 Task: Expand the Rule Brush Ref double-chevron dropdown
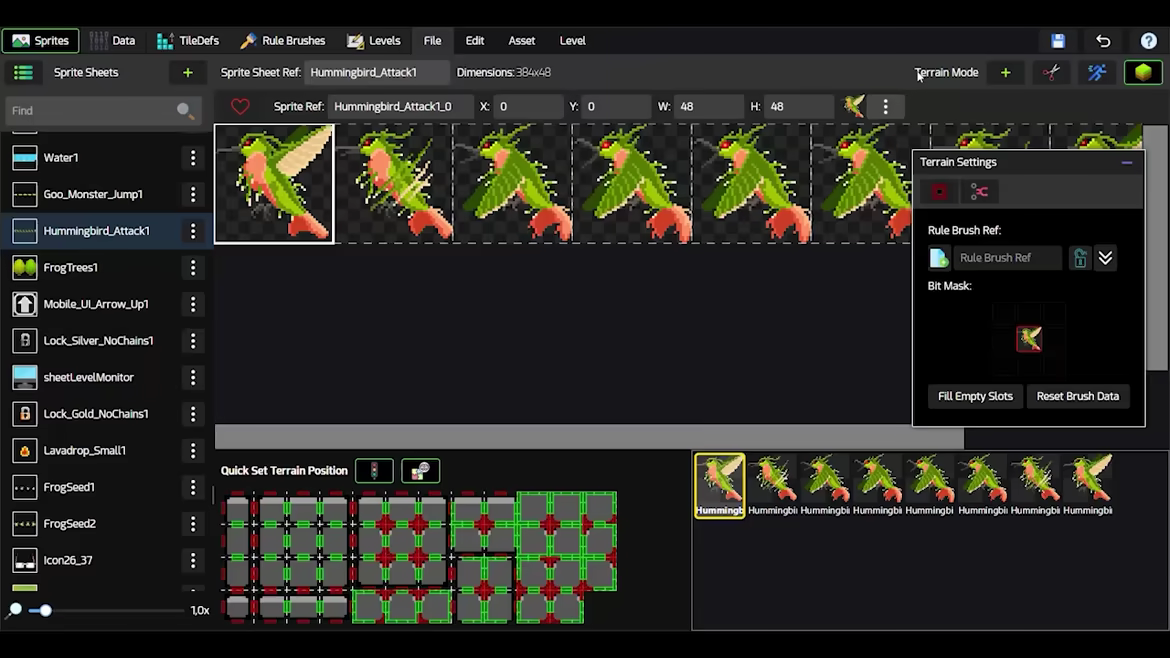pos(1105,257)
